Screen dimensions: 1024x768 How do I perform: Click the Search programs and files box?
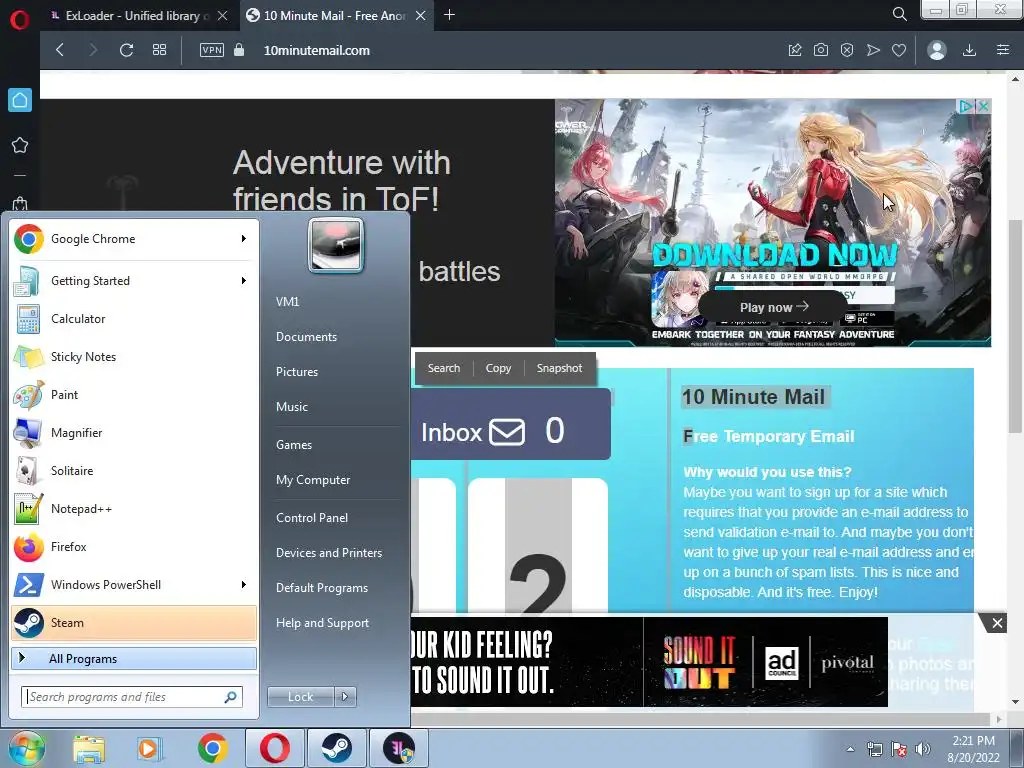132,697
